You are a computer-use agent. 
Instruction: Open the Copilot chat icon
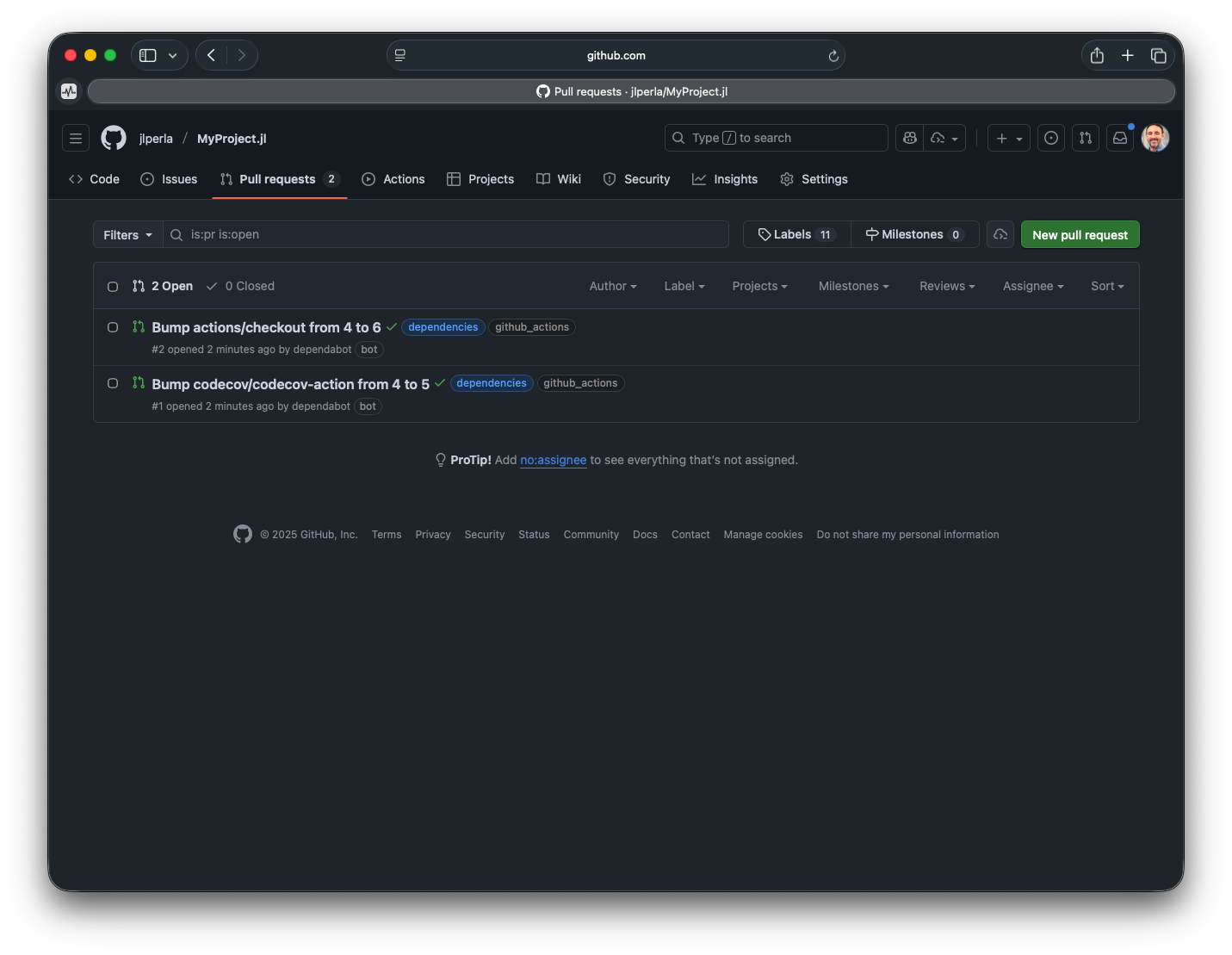(x=910, y=138)
